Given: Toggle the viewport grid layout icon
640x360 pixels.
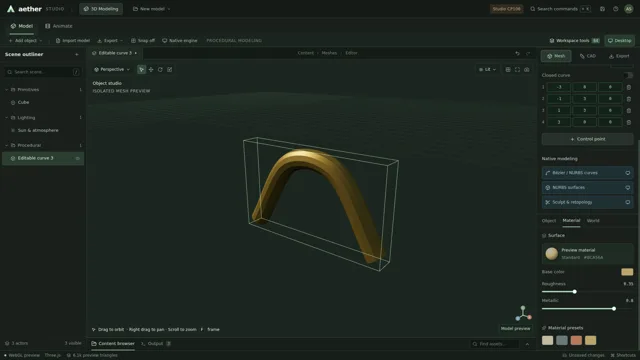Looking at the screenshot, I should tap(508, 70).
